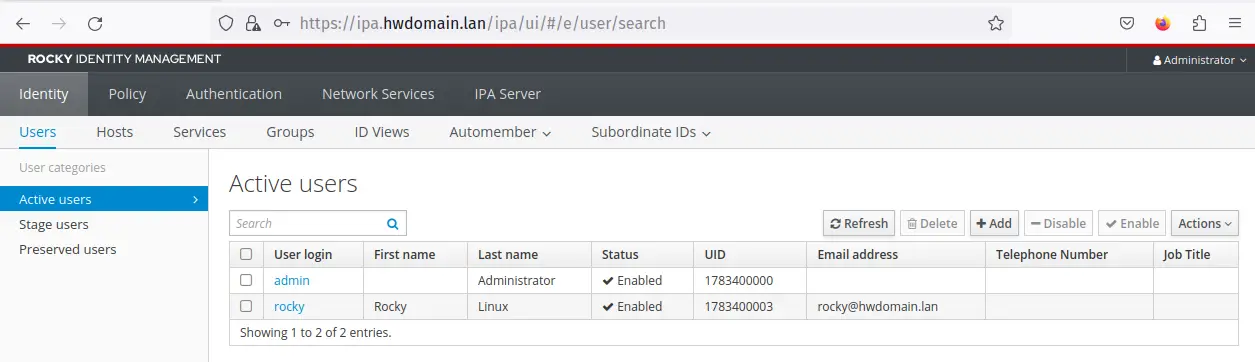Open the Pocket save icon
The width and height of the screenshot is (1255, 362).
[x=1126, y=23]
